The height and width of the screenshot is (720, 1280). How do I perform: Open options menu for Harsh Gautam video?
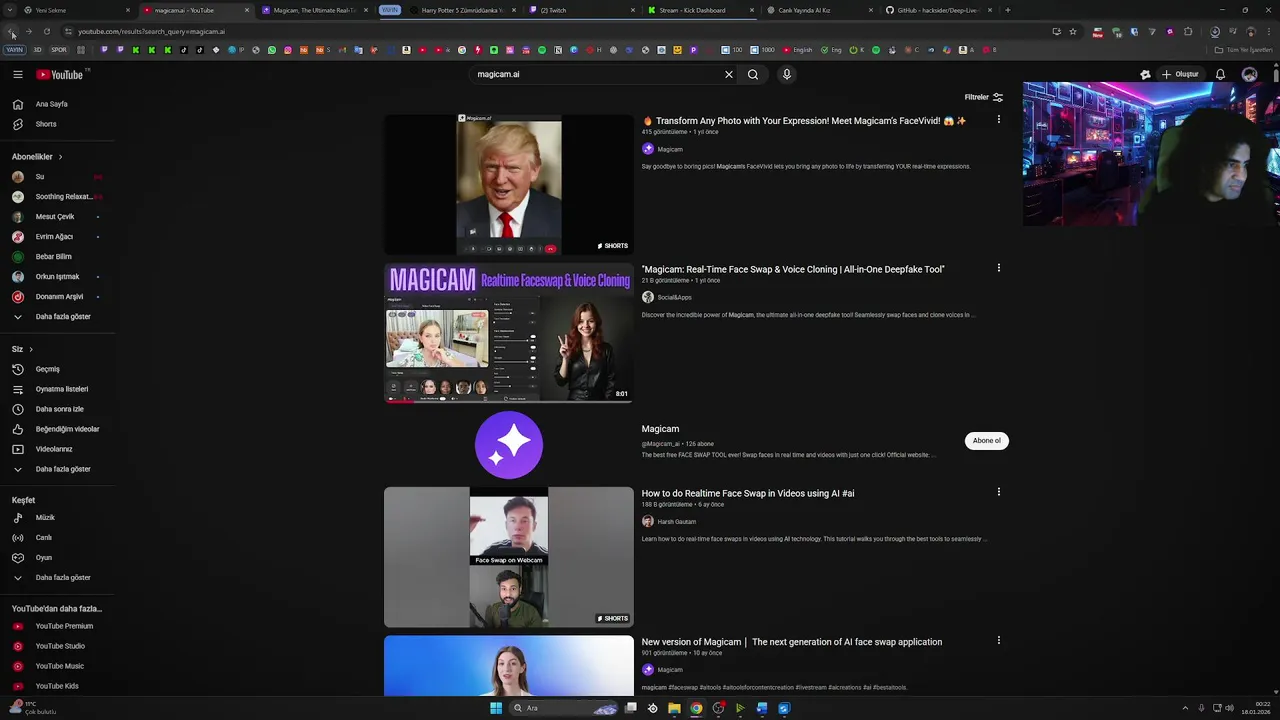point(998,492)
